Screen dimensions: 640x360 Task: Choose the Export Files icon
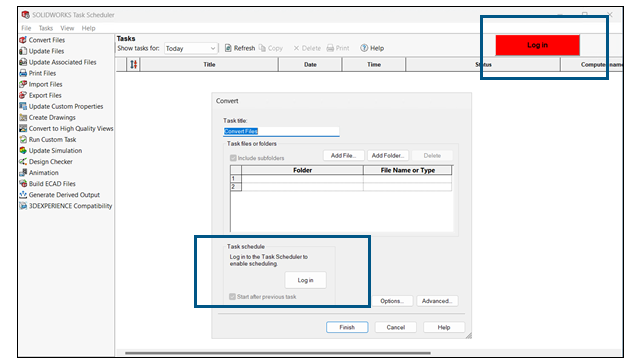[x=23, y=95]
